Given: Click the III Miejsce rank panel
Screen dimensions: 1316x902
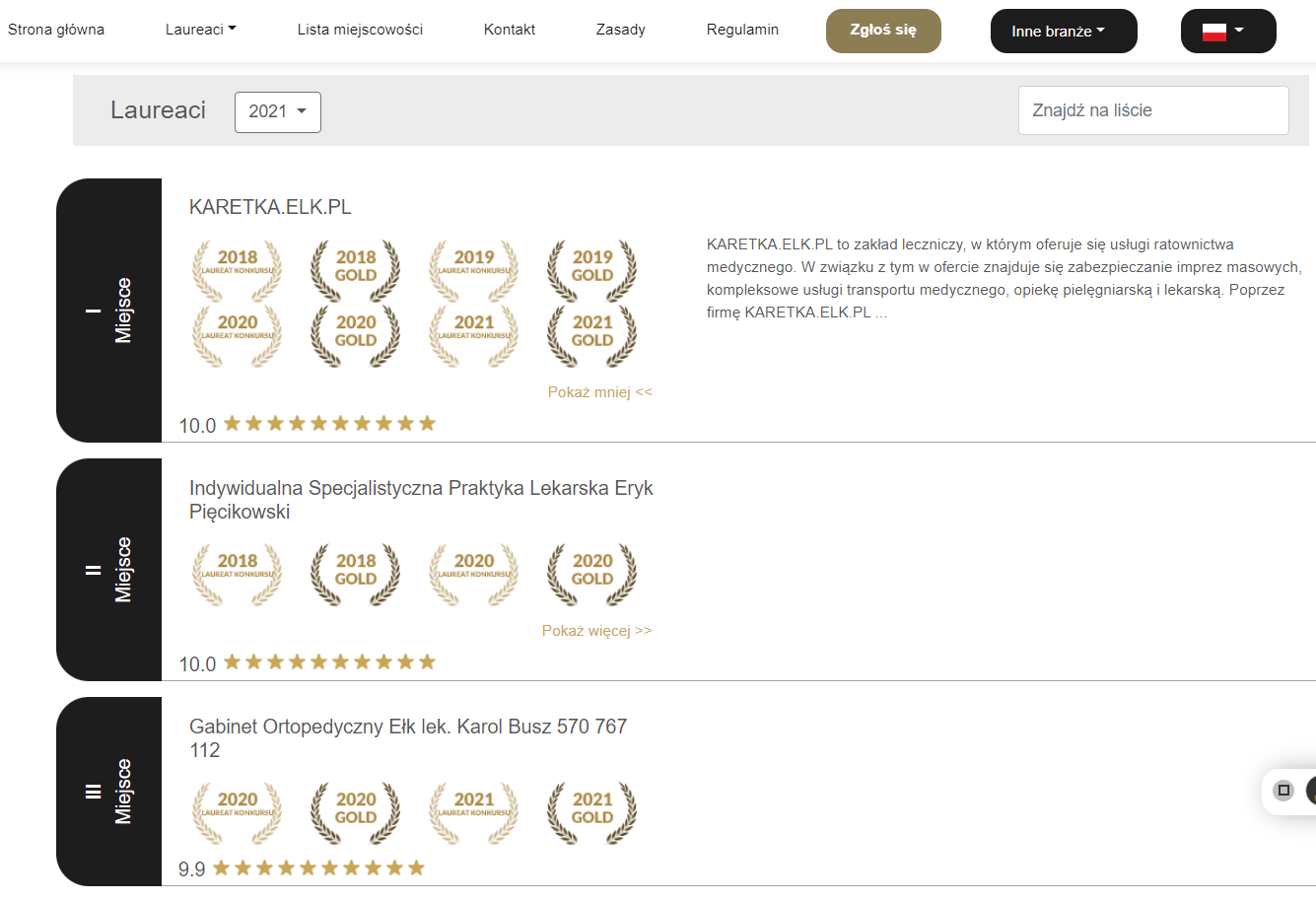Looking at the screenshot, I should 108,792.
